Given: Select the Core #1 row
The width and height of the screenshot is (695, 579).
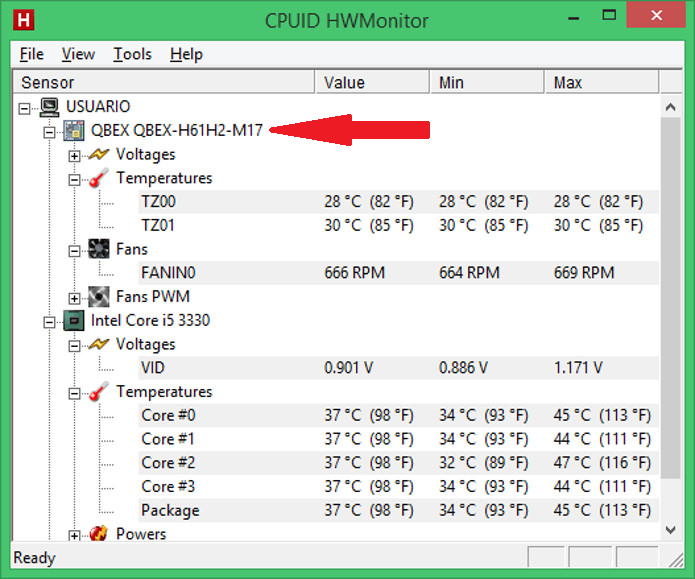Looking at the screenshot, I should click(398, 439).
